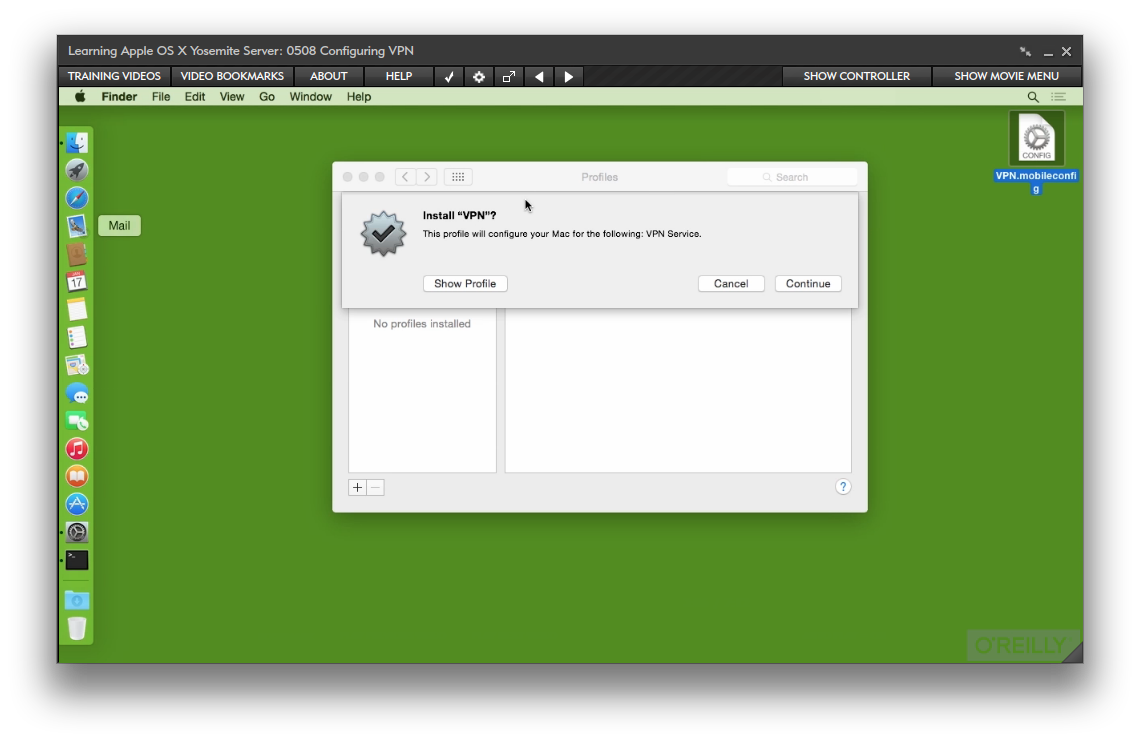Click 'No profiles installed' text

pyautogui.click(x=422, y=324)
